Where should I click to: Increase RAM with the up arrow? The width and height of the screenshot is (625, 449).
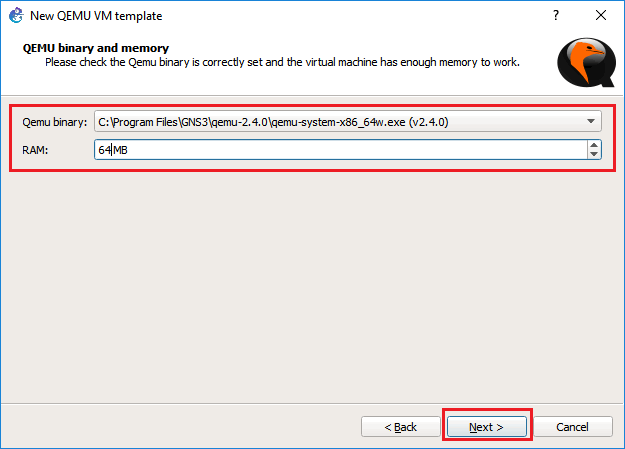[x=594, y=145]
